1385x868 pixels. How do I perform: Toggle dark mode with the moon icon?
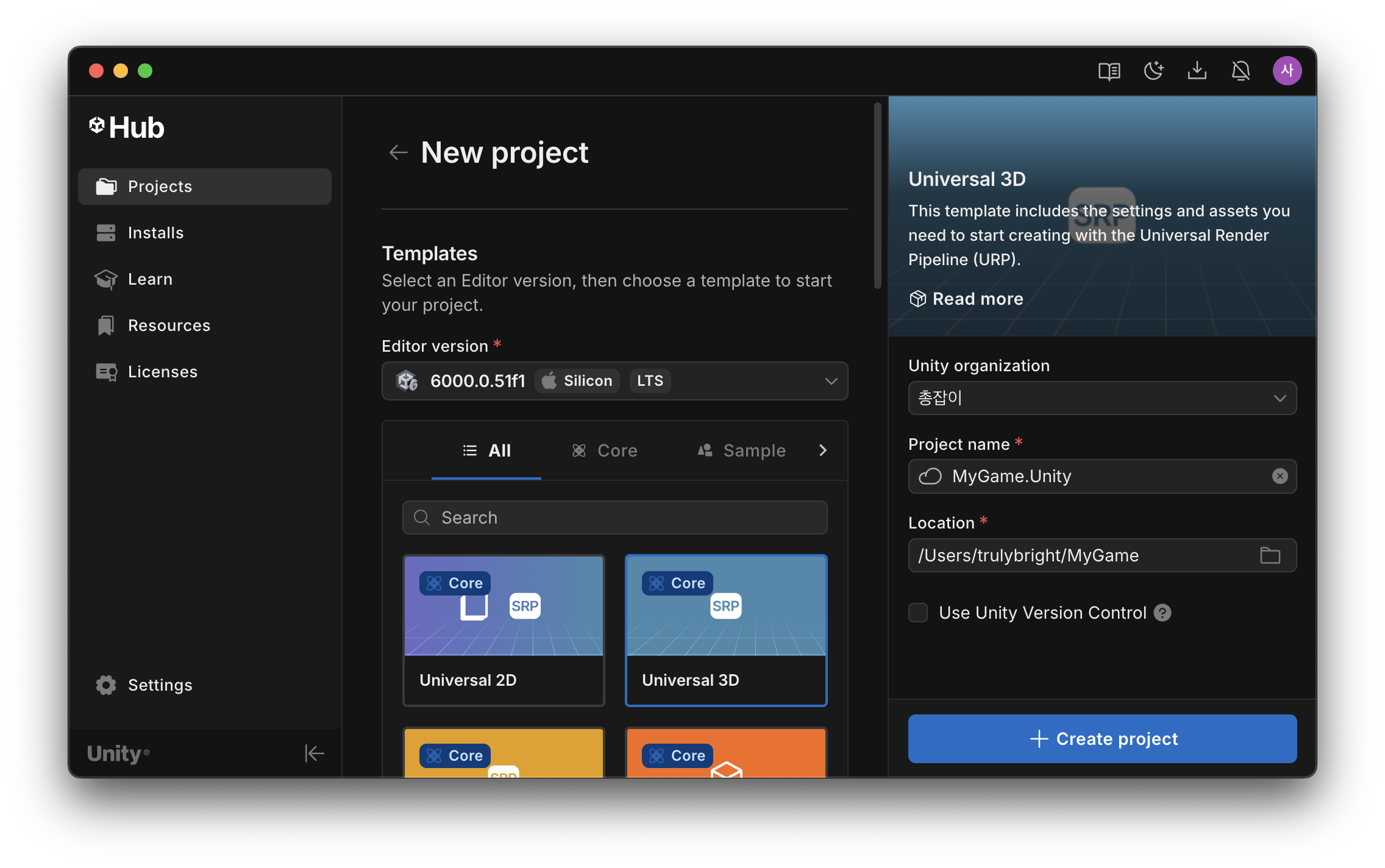1153,71
